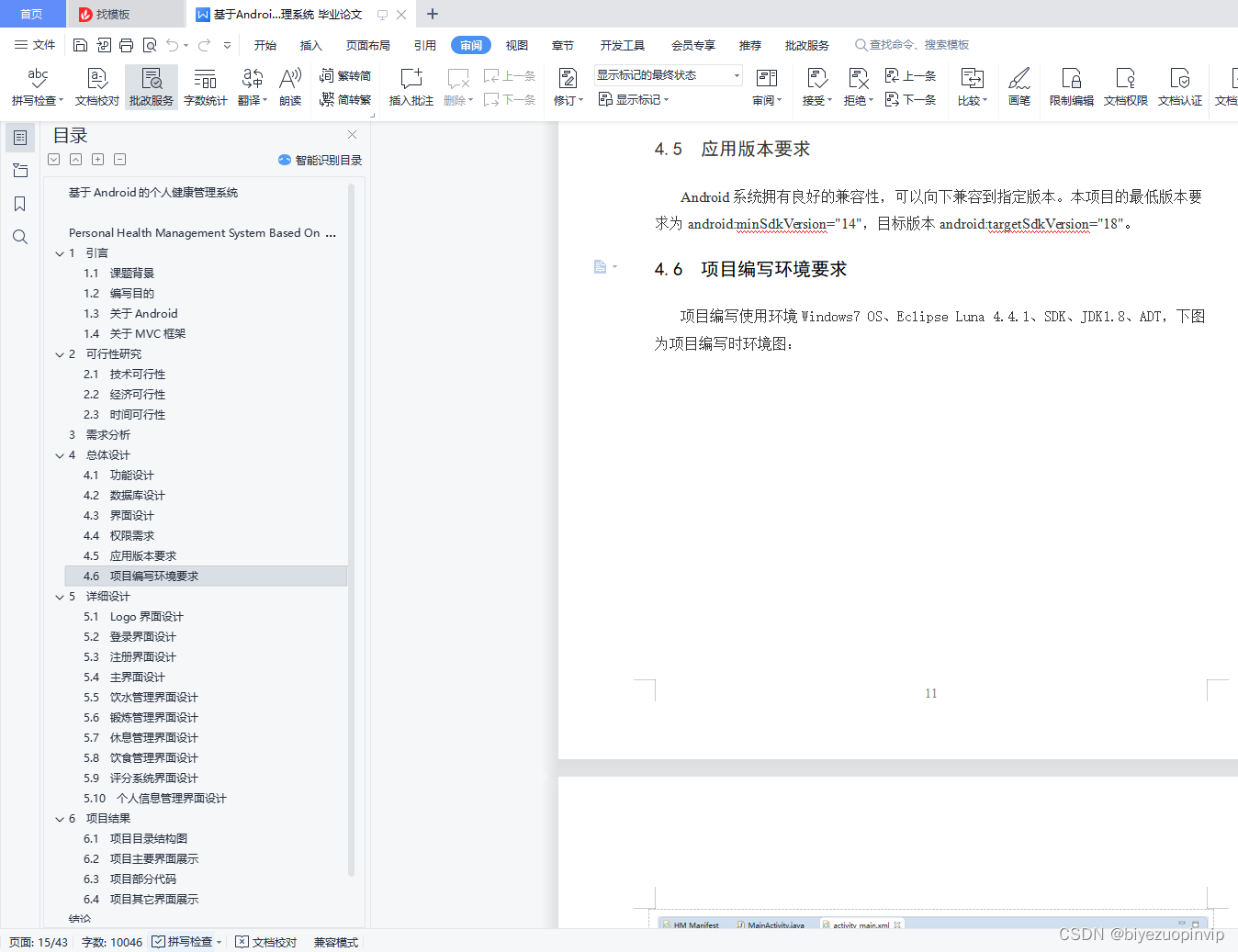Click the 文档校对 ribbon icon
This screenshot has height=952, width=1238.
97,87
